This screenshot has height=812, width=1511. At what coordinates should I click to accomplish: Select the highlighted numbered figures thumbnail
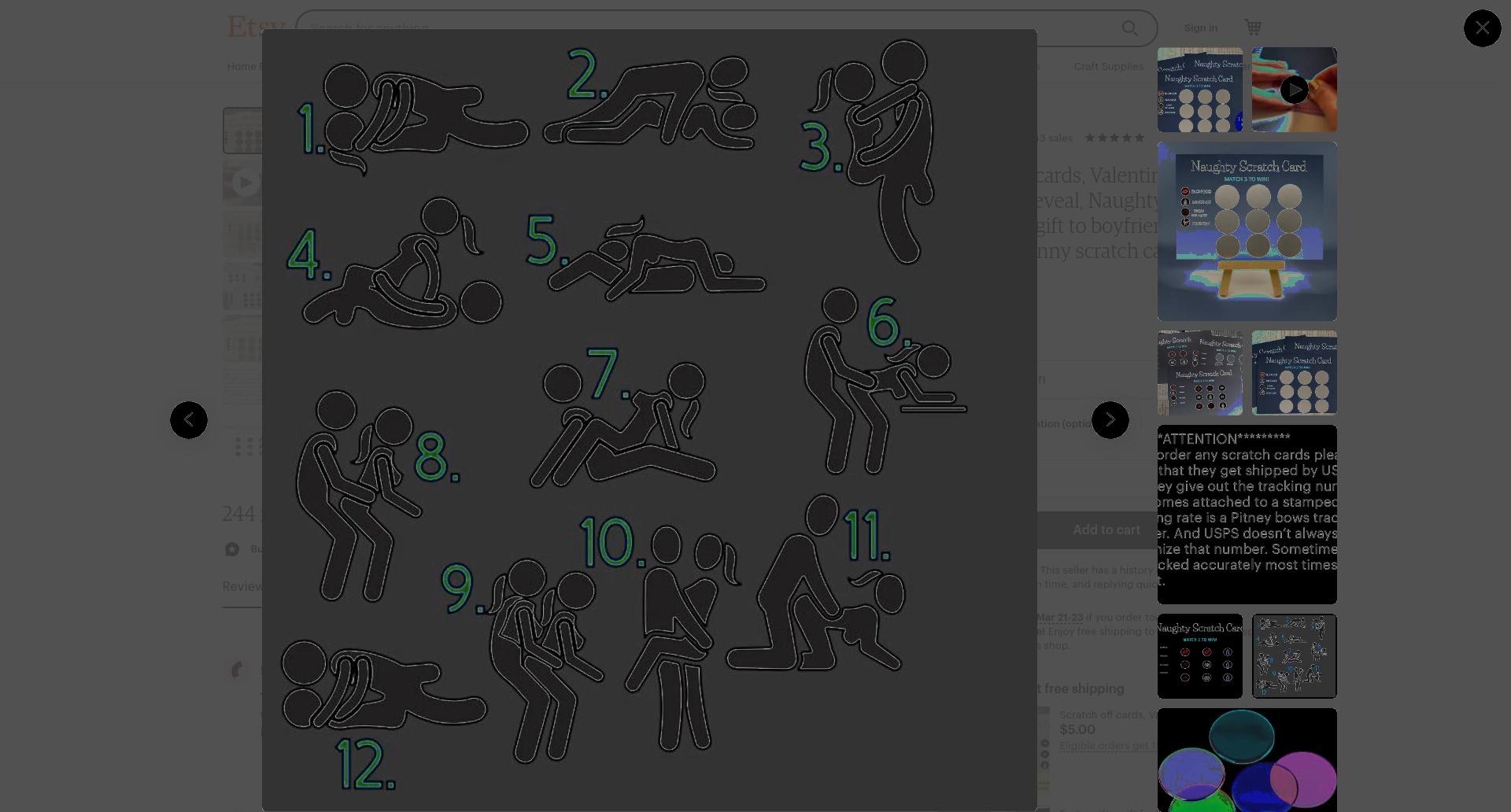point(1294,656)
